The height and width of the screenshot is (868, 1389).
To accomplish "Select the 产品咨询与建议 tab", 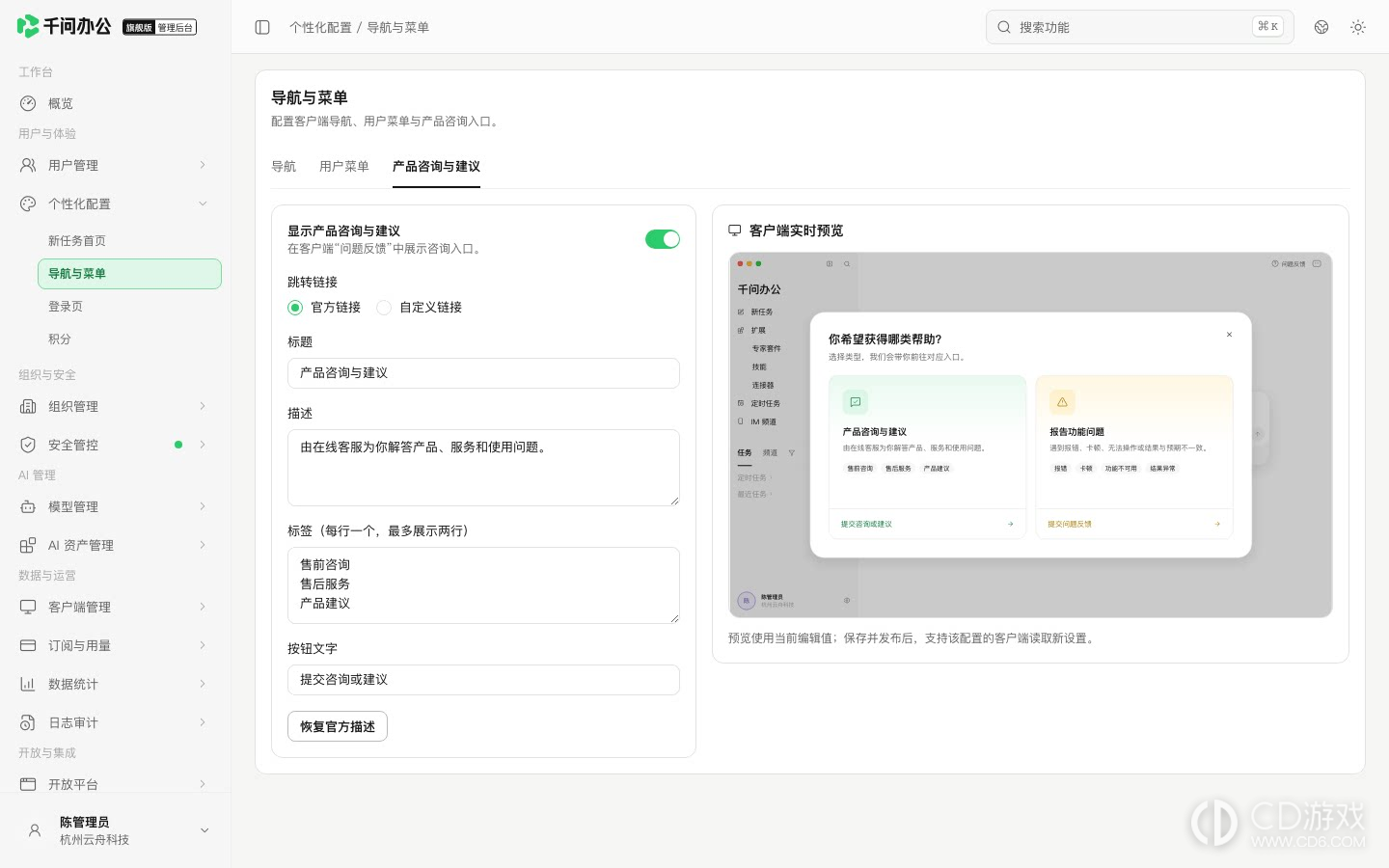I will pos(436,166).
